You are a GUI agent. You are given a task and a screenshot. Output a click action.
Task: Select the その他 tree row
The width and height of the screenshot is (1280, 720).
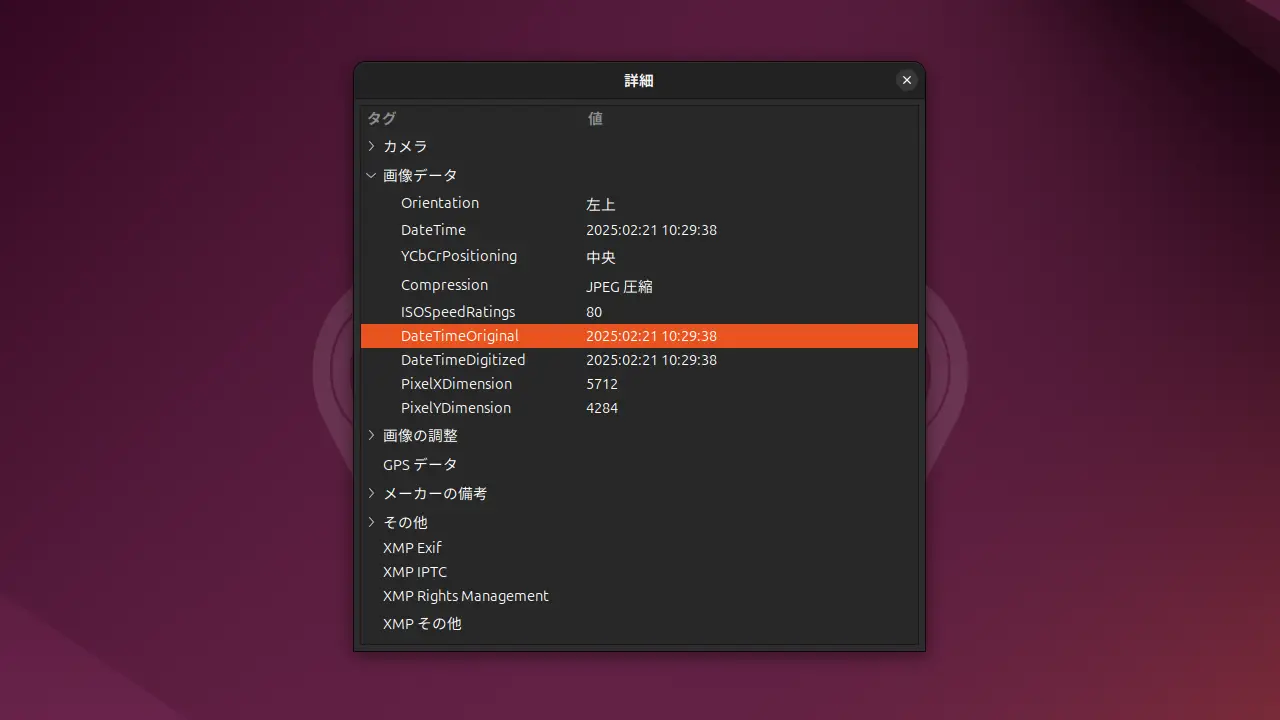click(639, 522)
